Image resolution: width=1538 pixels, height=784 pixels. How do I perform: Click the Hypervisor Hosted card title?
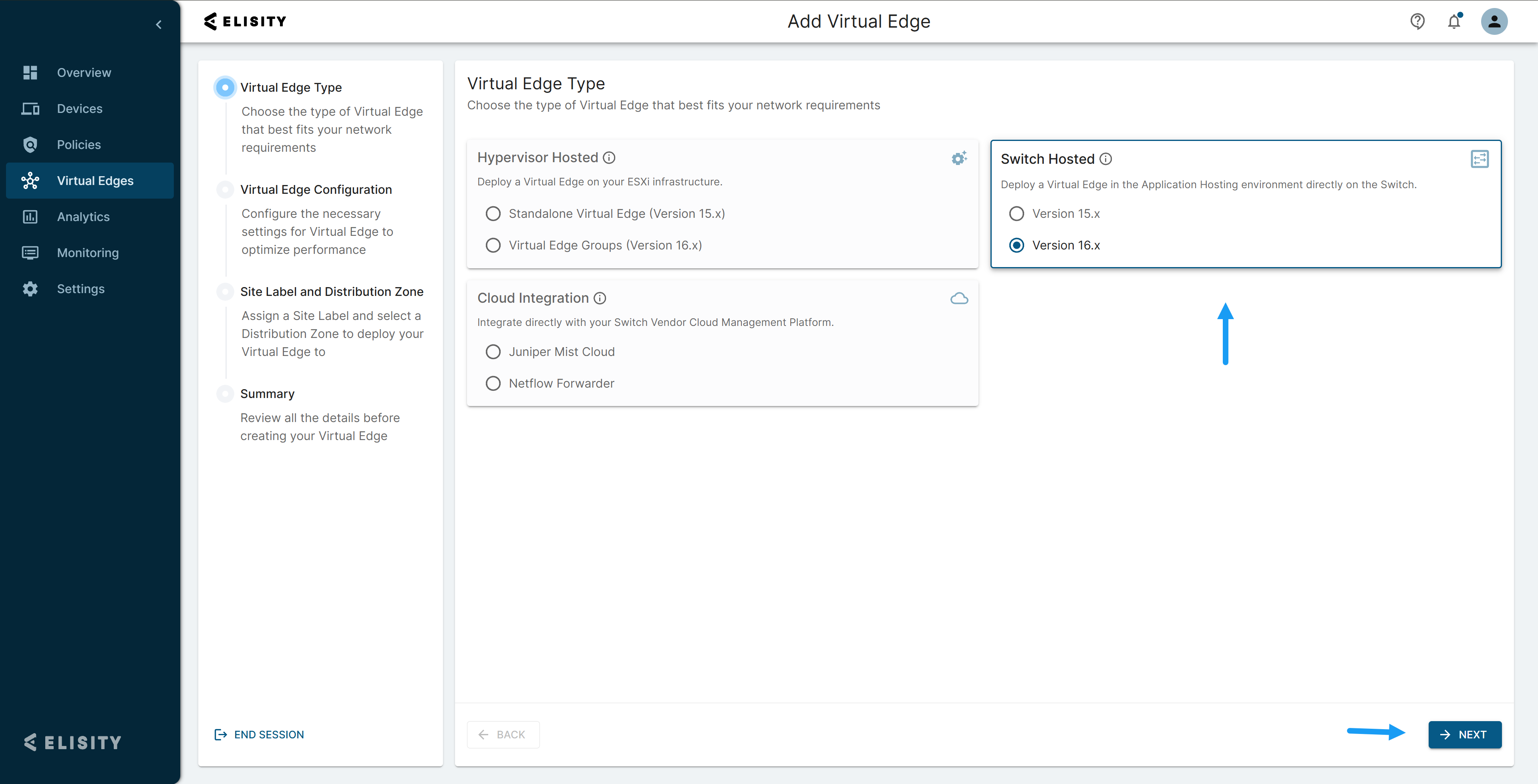(x=537, y=158)
